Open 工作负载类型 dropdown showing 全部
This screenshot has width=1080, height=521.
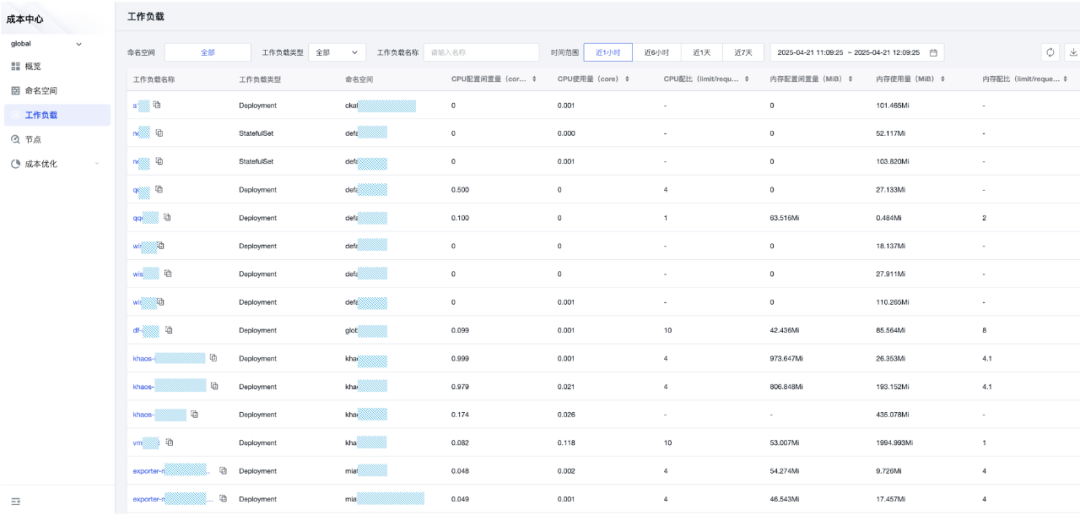[x=337, y=52]
